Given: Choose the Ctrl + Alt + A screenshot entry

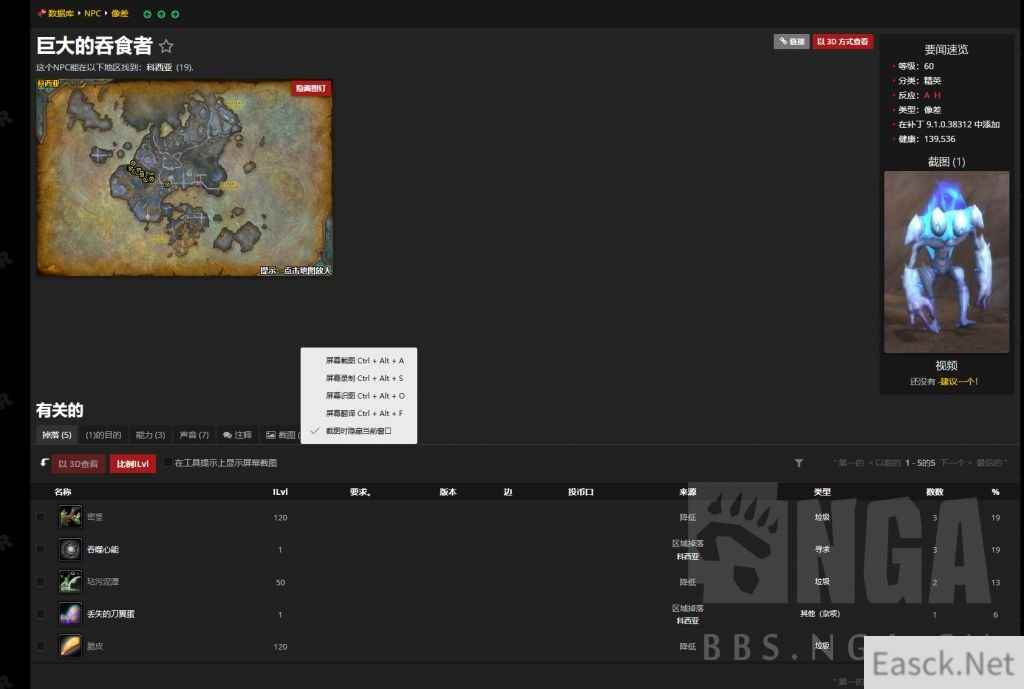Looking at the screenshot, I should click(359, 361).
